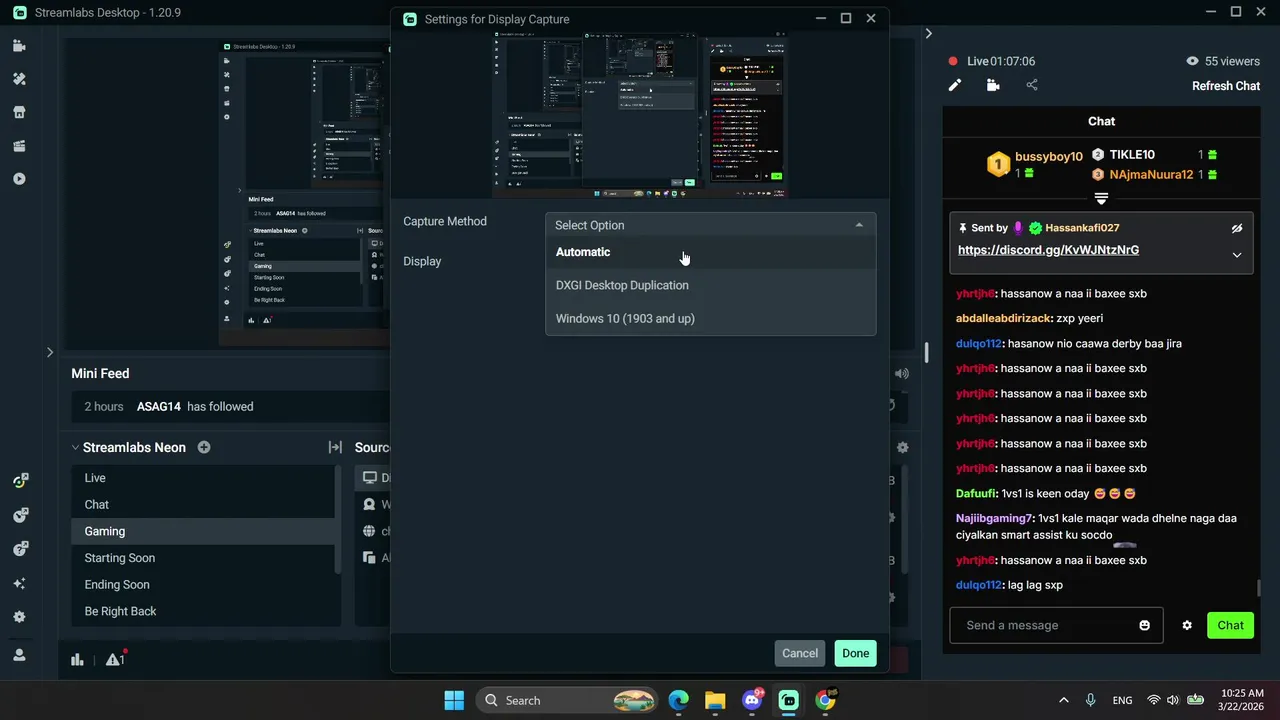Open the sparkles AI sidebar icon
This screenshot has height=720, width=1280.
click(19, 583)
